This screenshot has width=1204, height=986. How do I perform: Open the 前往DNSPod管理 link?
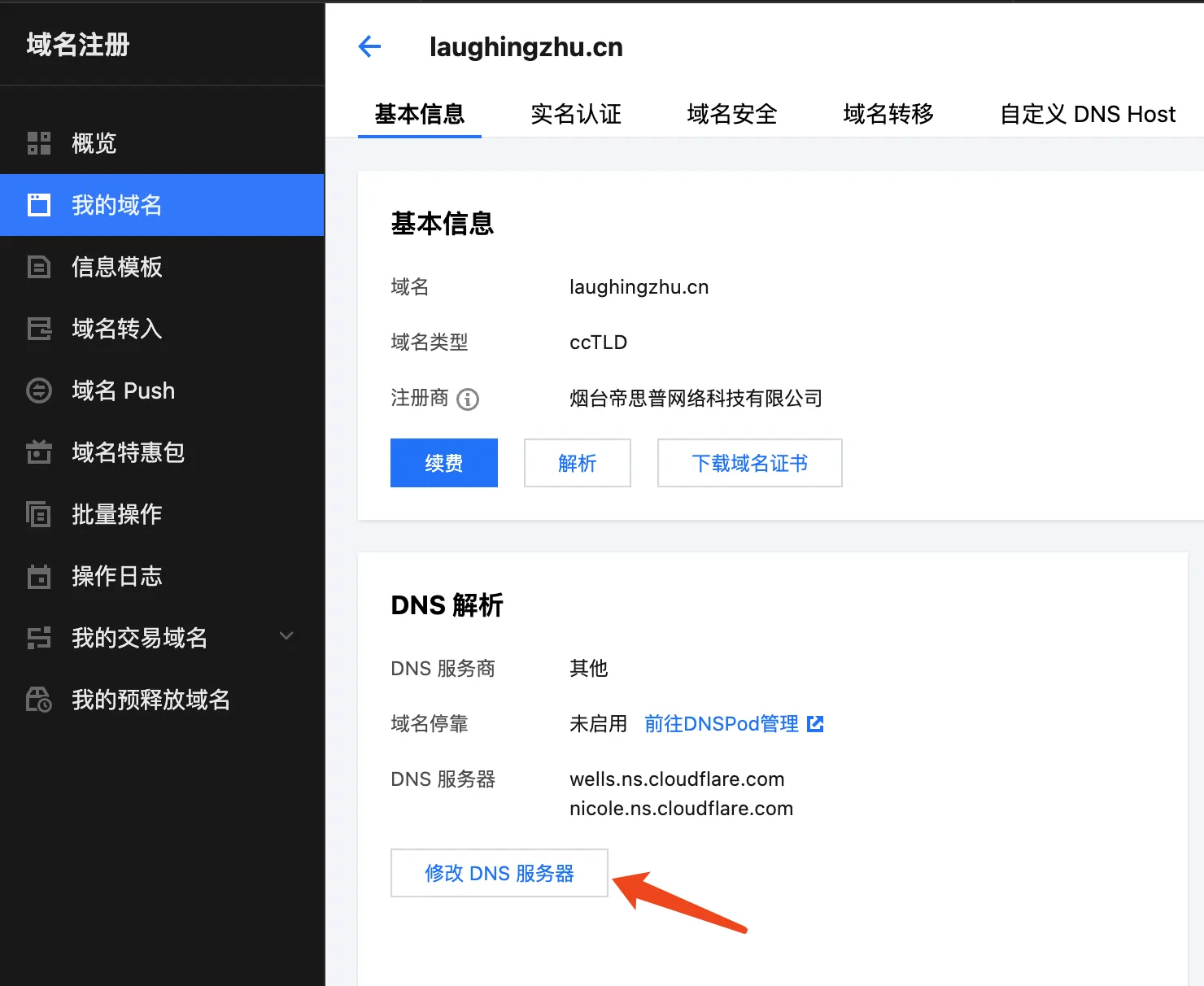721,723
